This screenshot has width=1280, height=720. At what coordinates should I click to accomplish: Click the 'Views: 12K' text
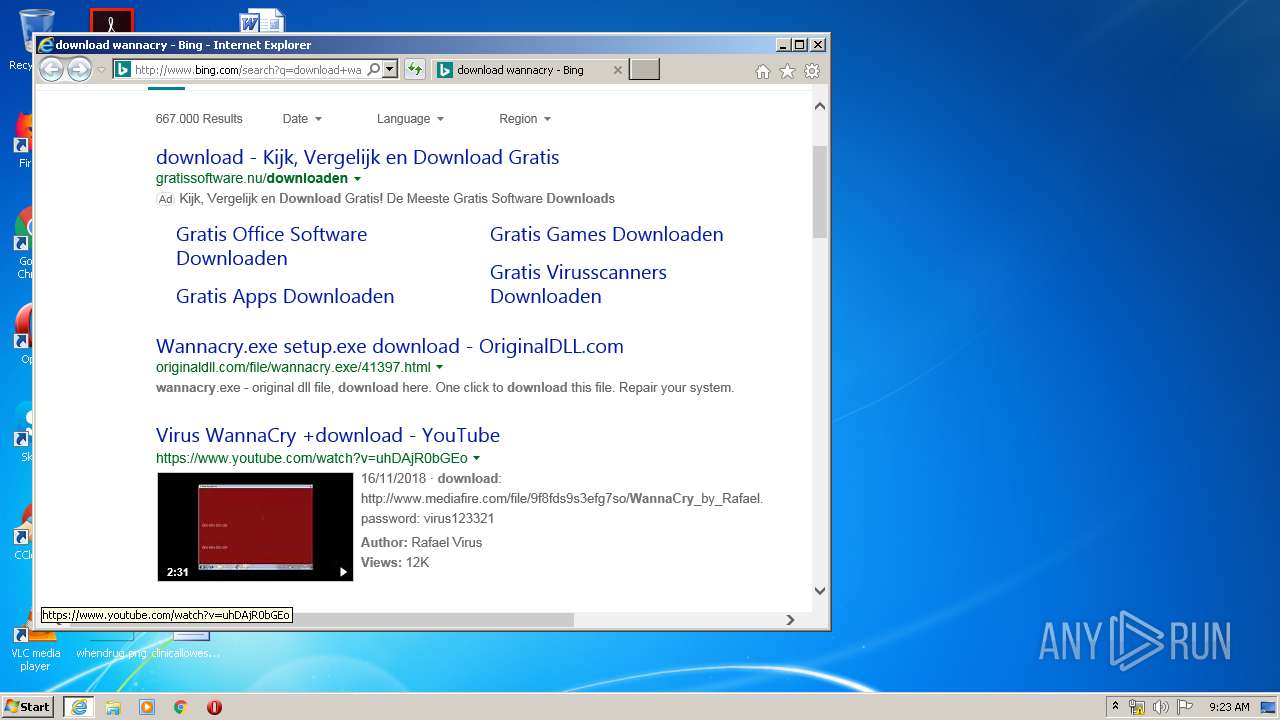point(395,562)
